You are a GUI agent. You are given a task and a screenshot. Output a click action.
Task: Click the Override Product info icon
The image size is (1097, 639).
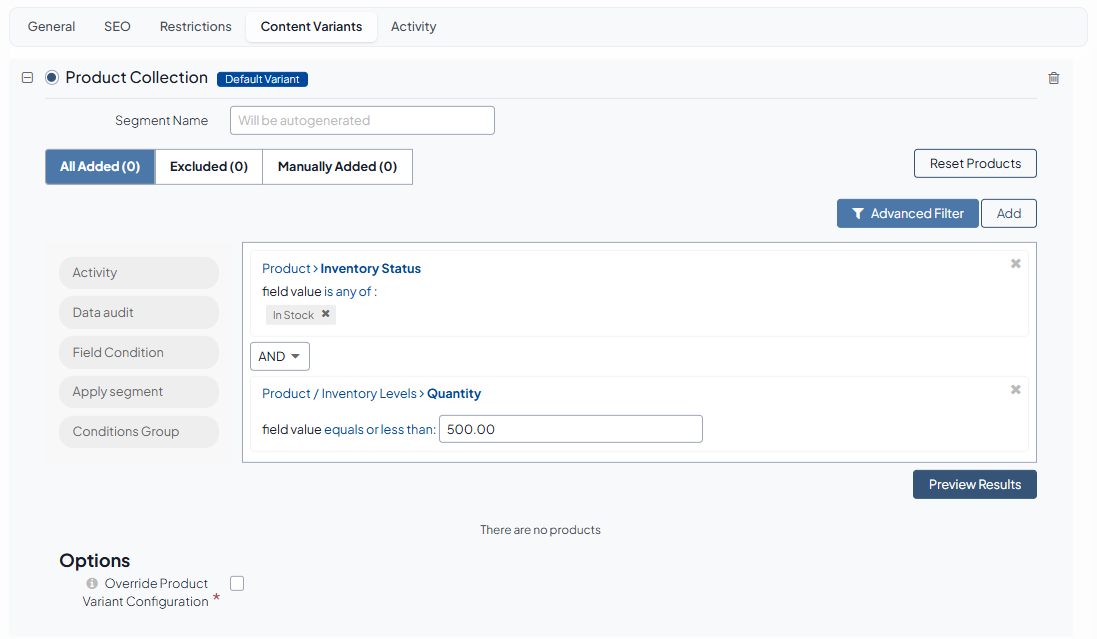coord(92,584)
